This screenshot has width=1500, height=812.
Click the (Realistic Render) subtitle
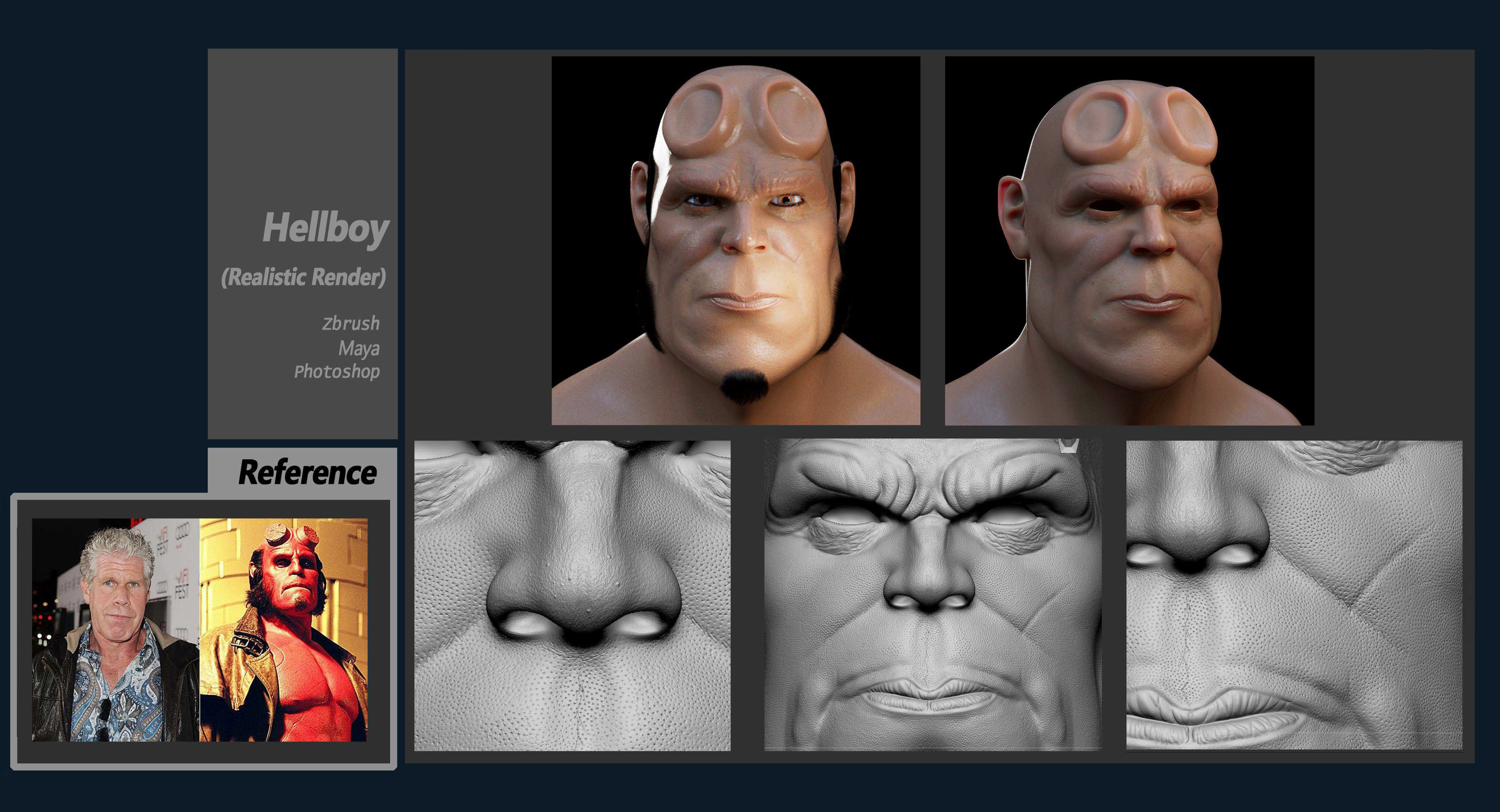pos(303,277)
